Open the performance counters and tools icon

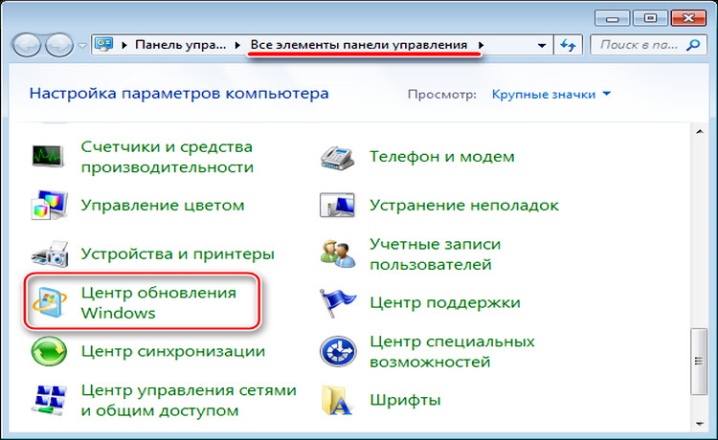click(48, 156)
